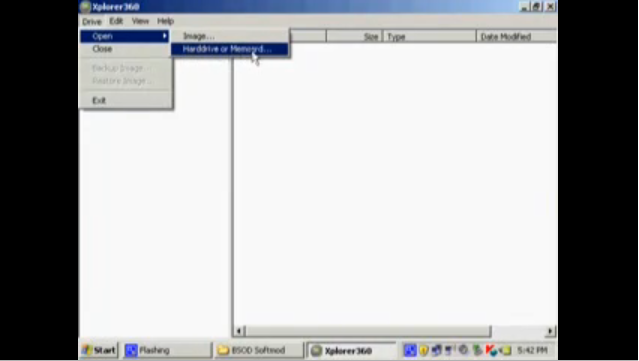Click Xplorer360 taskbar button
The image size is (639, 361).
(x=351, y=350)
